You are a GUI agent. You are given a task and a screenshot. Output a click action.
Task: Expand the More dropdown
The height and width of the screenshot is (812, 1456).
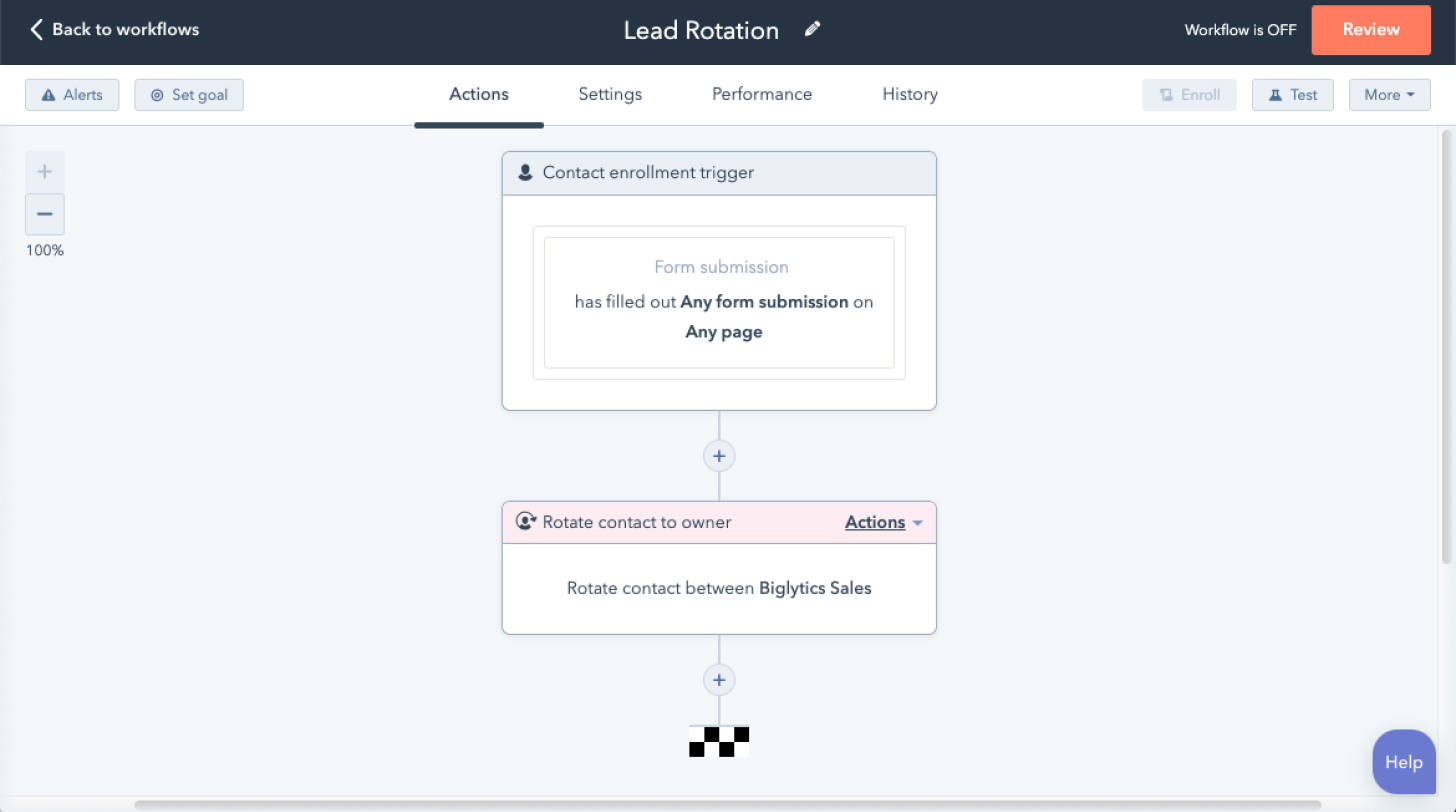click(x=1389, y=94)
